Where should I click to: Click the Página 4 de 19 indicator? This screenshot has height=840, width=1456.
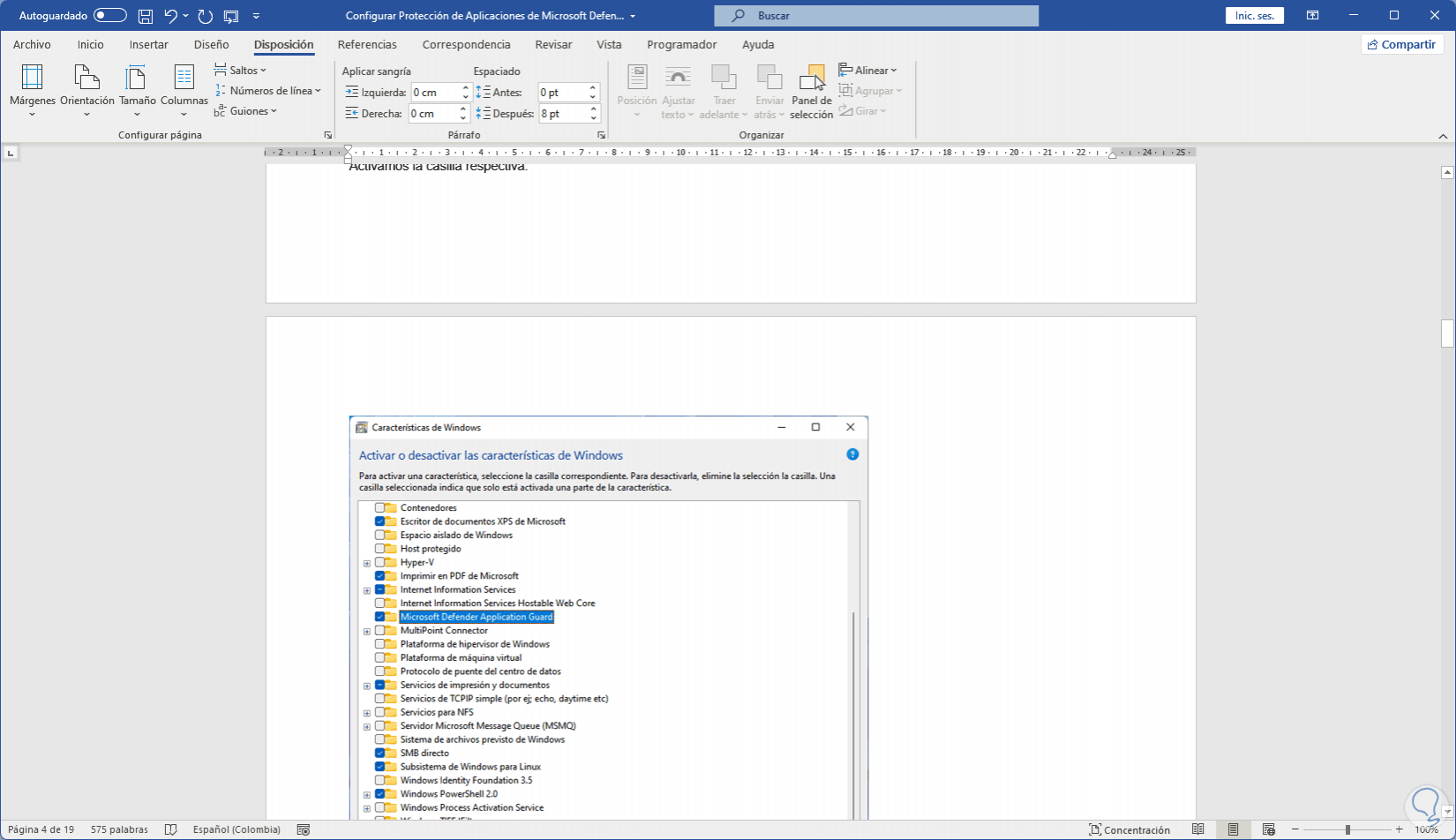(41, 829)
